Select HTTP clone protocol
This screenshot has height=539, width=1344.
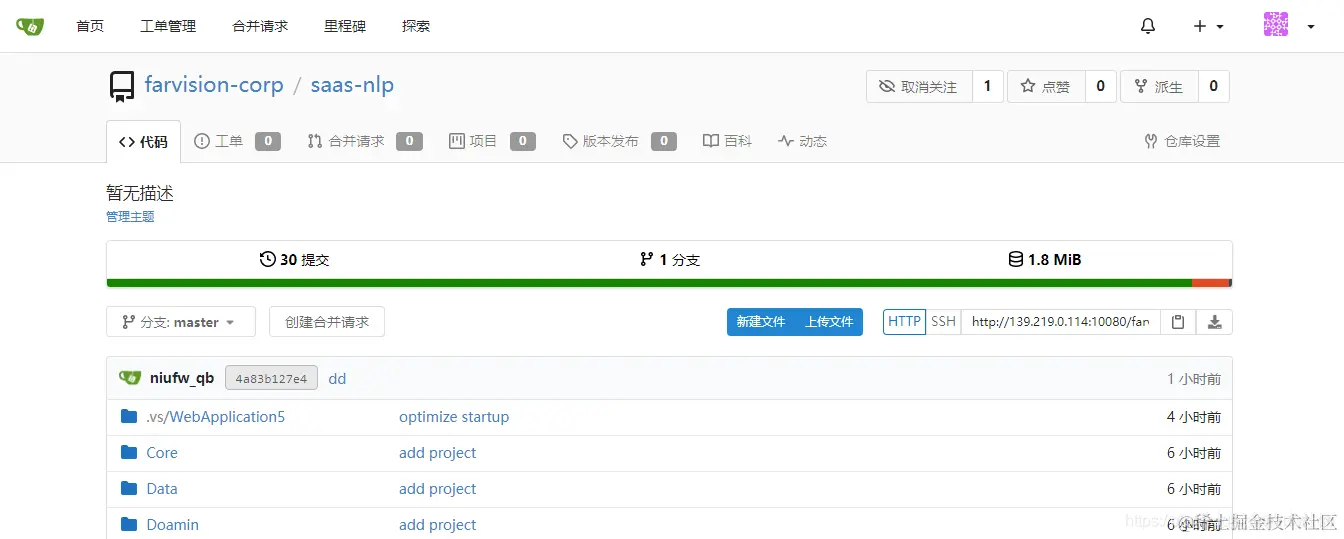click(904, 322)
